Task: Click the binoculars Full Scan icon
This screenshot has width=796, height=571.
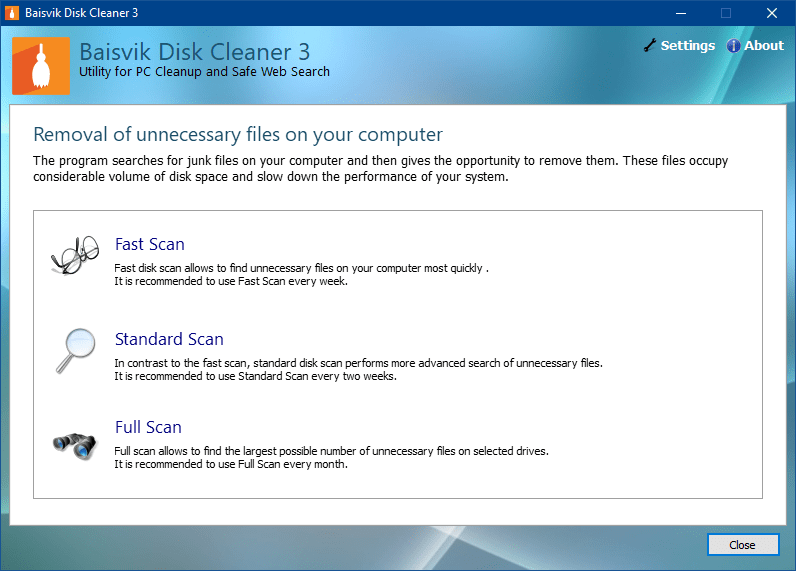Action: coord(75,445)
